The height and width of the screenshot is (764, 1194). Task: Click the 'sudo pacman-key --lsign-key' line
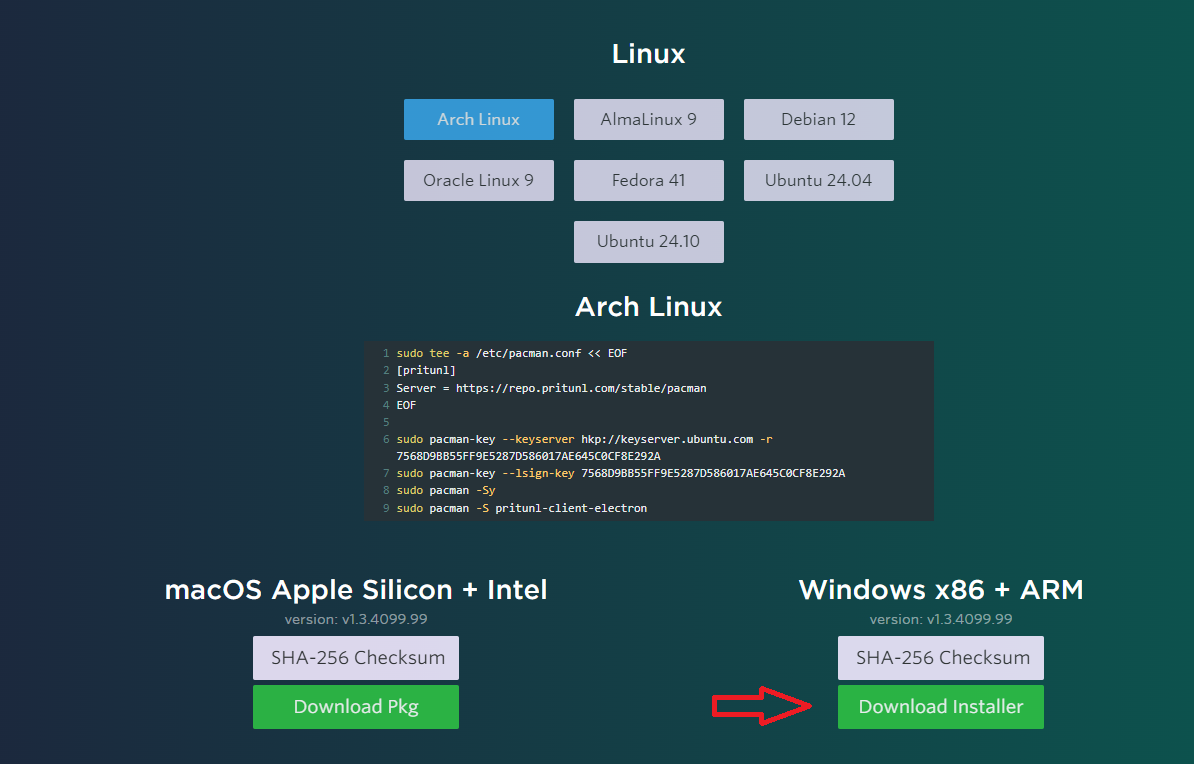click(x=621, y=473)
